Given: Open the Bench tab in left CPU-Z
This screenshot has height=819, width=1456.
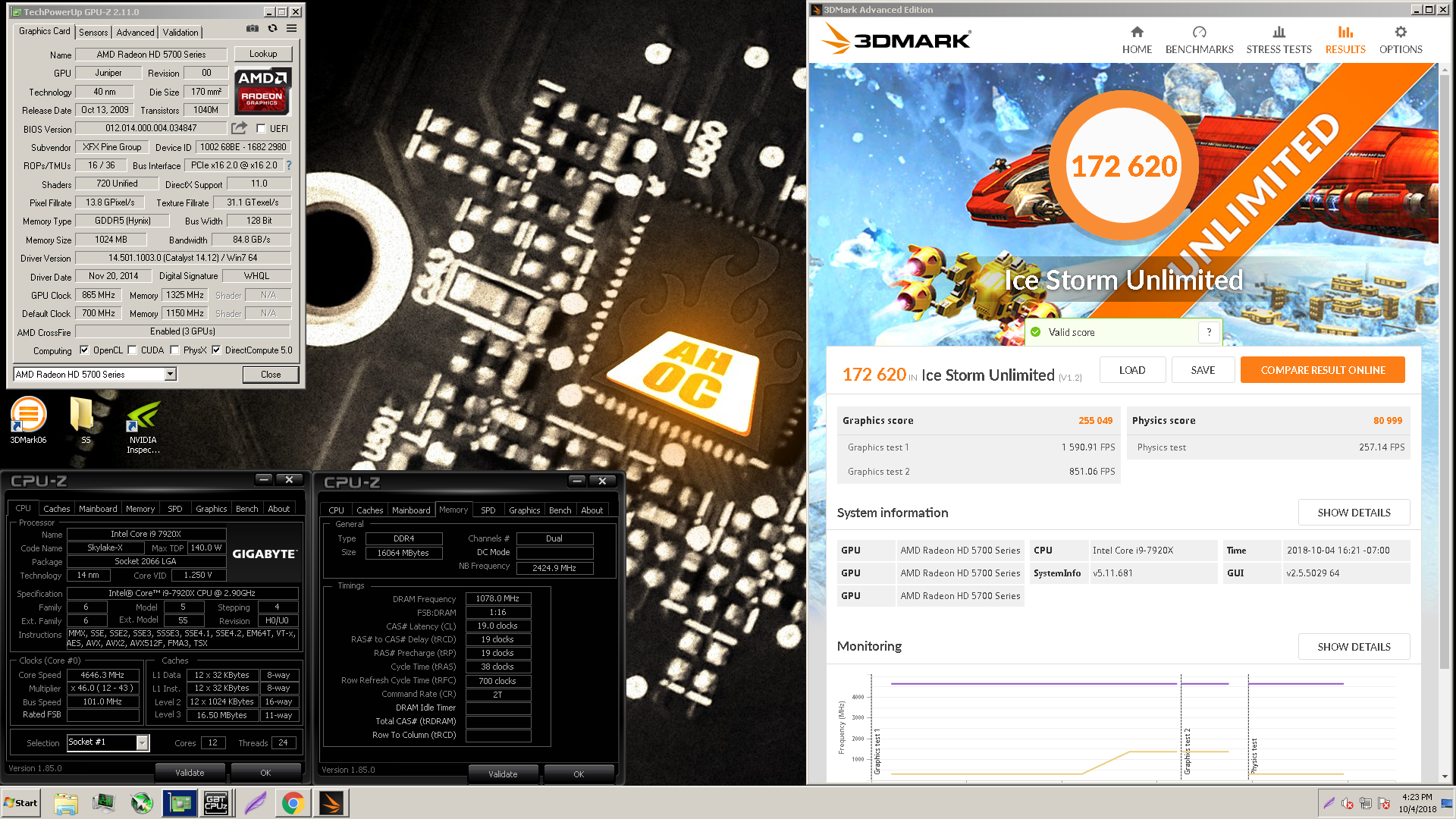Looking at the screenshot, I should [x=246, y=509].
